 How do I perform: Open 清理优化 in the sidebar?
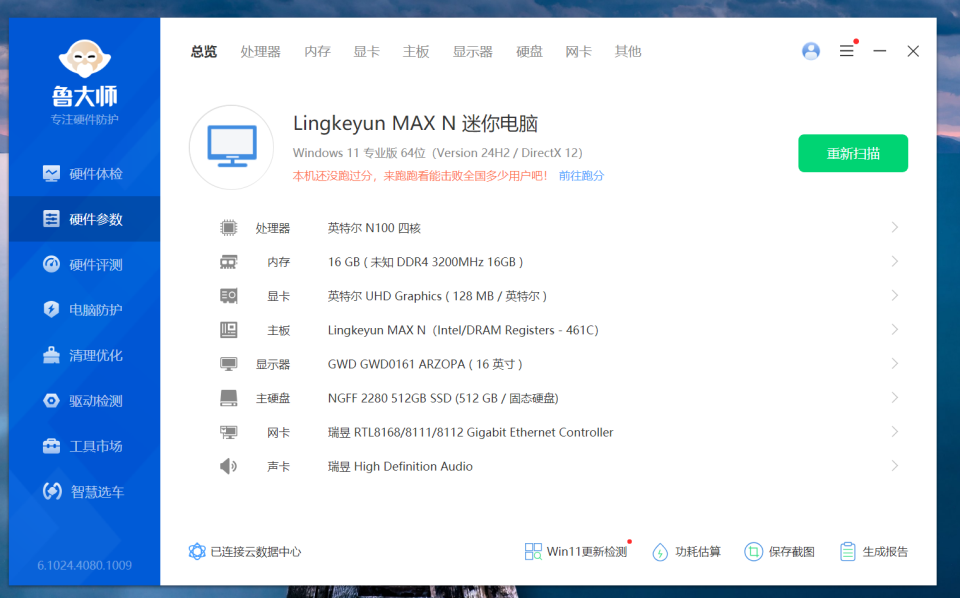tap(84, 355)
